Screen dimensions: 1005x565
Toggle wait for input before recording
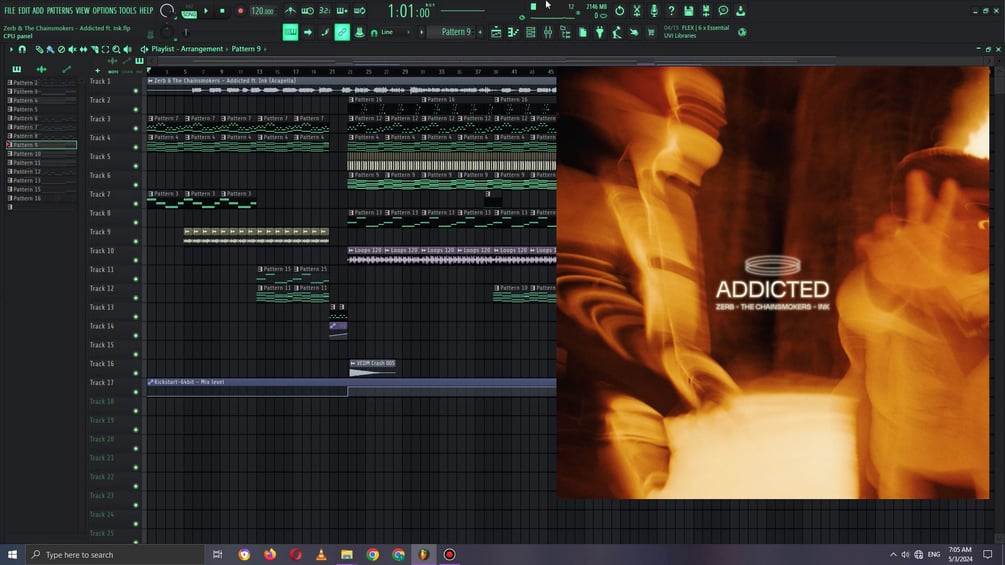pos(308,11)
